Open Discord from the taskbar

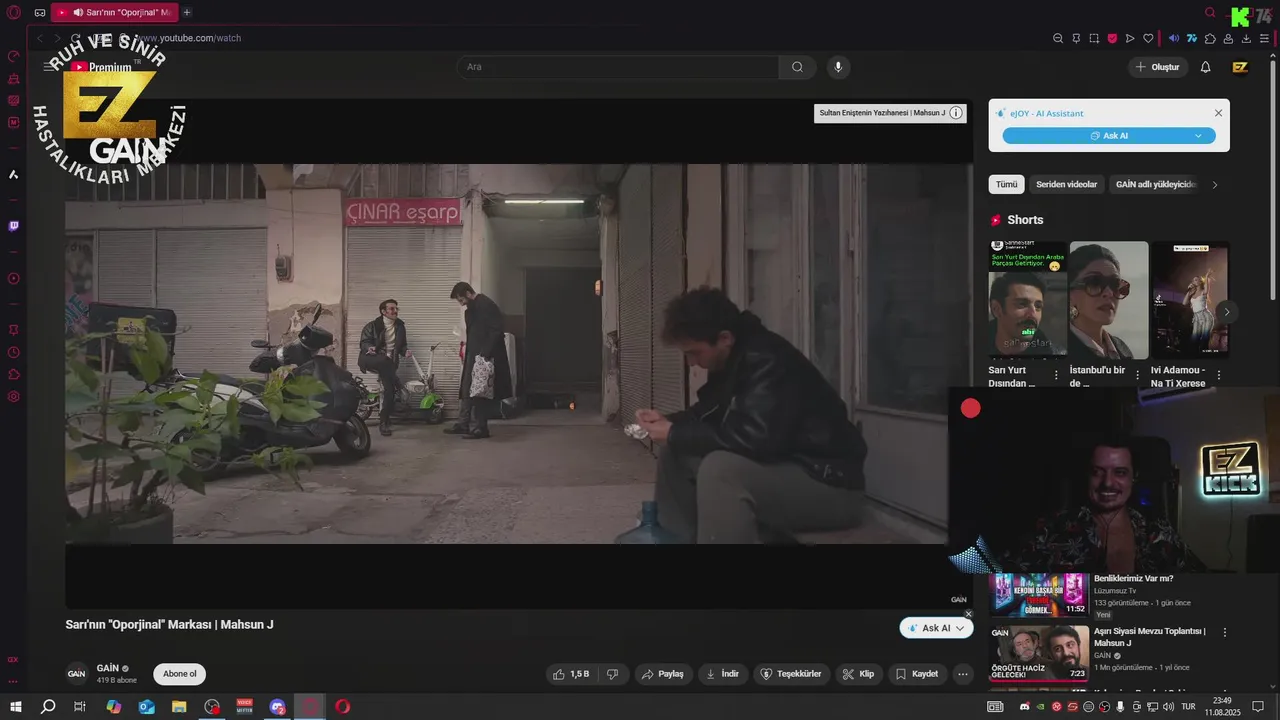click(x=278, y=707)
